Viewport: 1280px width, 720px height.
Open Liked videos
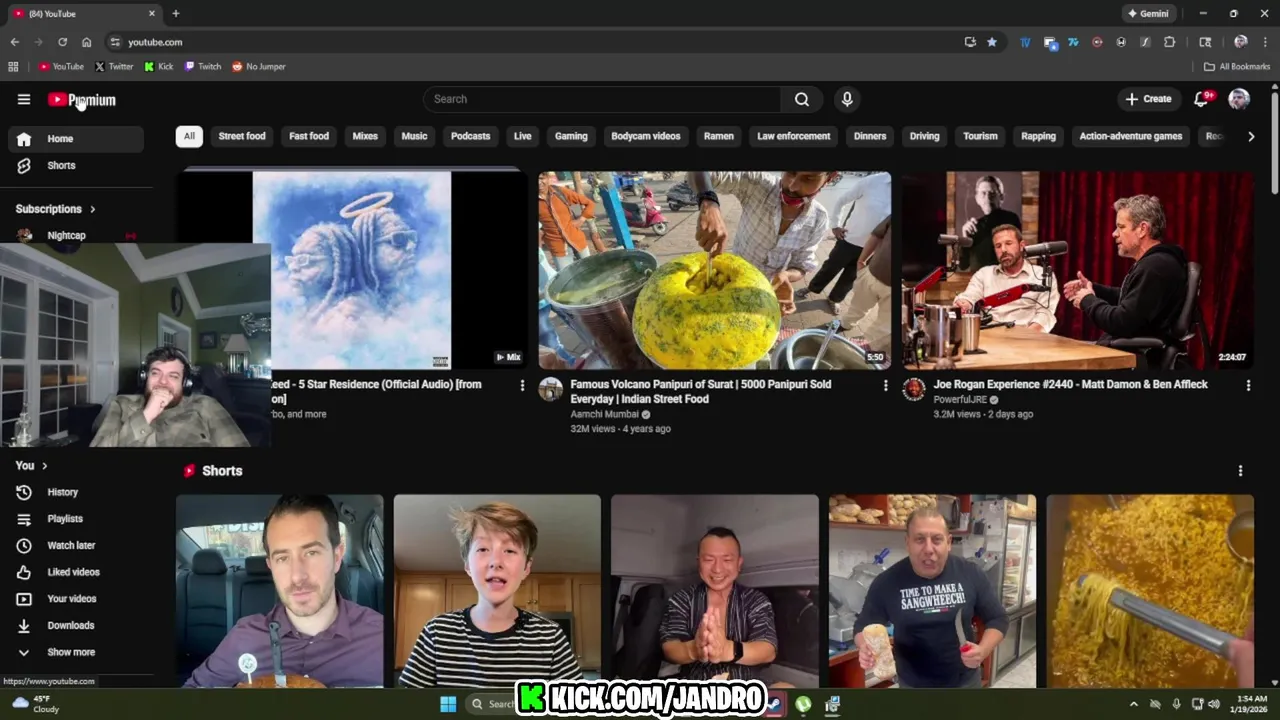point(76,572)
